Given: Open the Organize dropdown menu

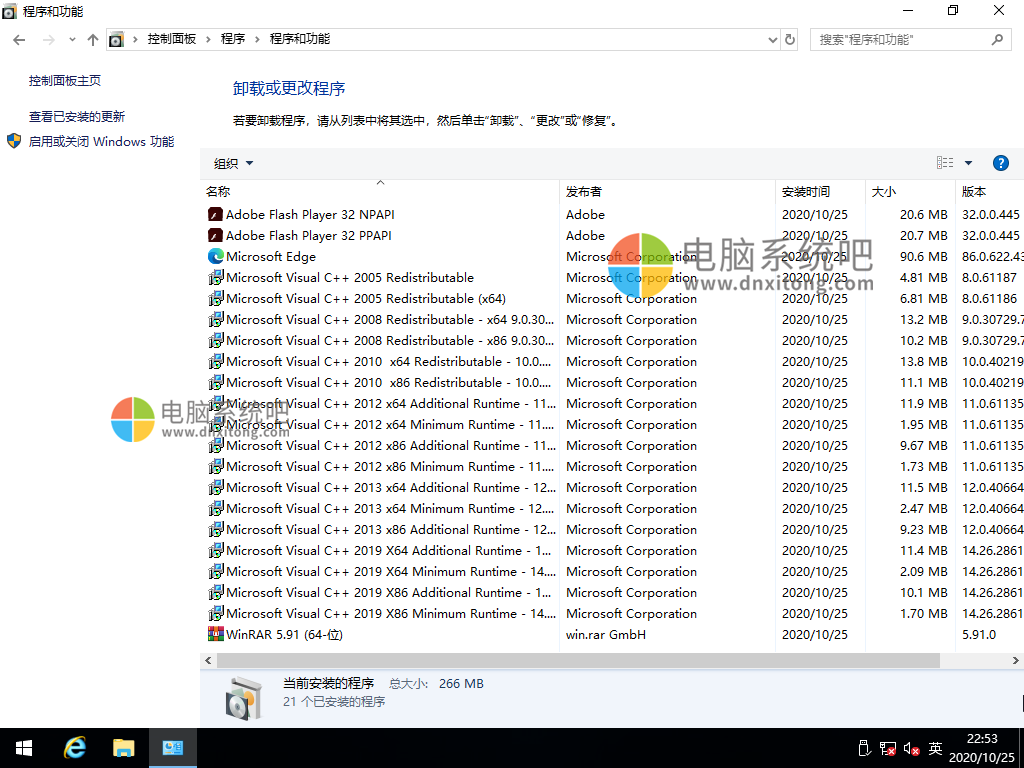Looking at the screenshot, I should pyautogui.click(x=232, y=162).
